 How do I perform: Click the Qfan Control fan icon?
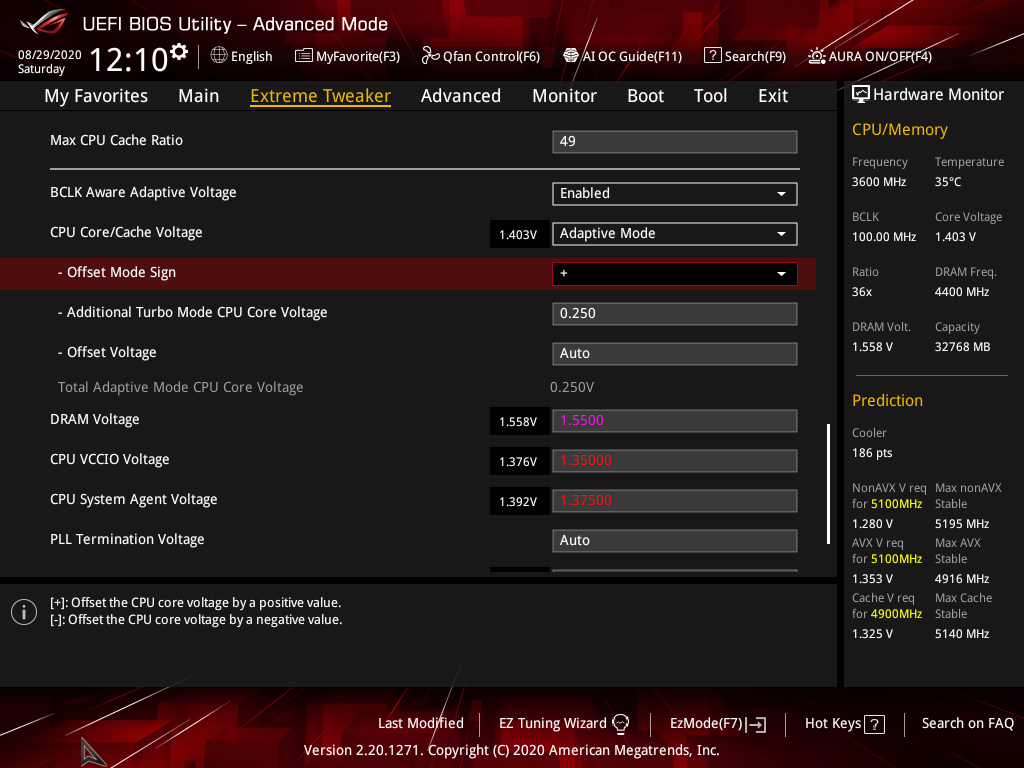pos(430,56)
